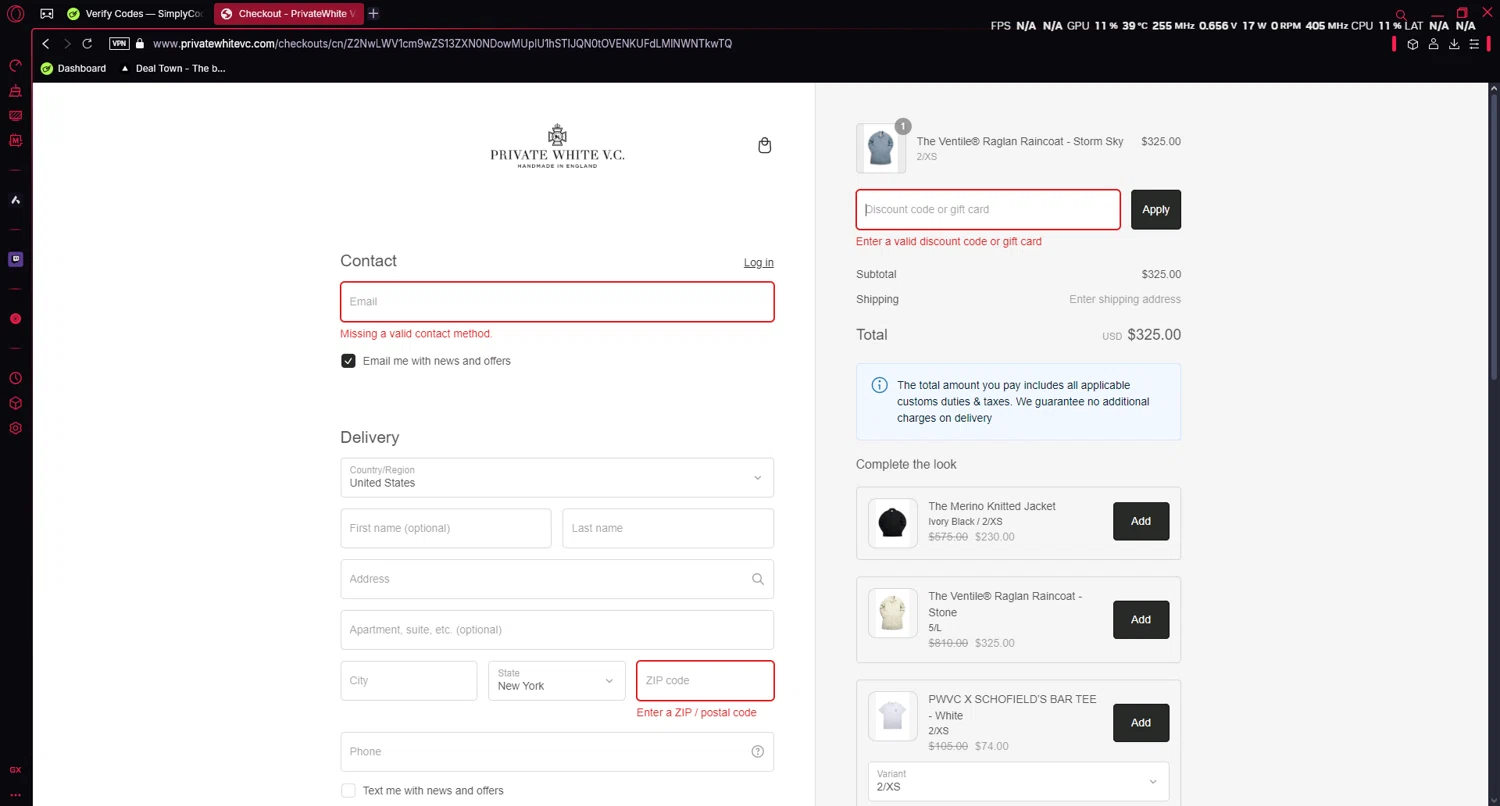The width and height of the screenshot is (1500, 806).
Task: Open the Variant 2/XS dropdown
Action: (x=1018, y=782)
